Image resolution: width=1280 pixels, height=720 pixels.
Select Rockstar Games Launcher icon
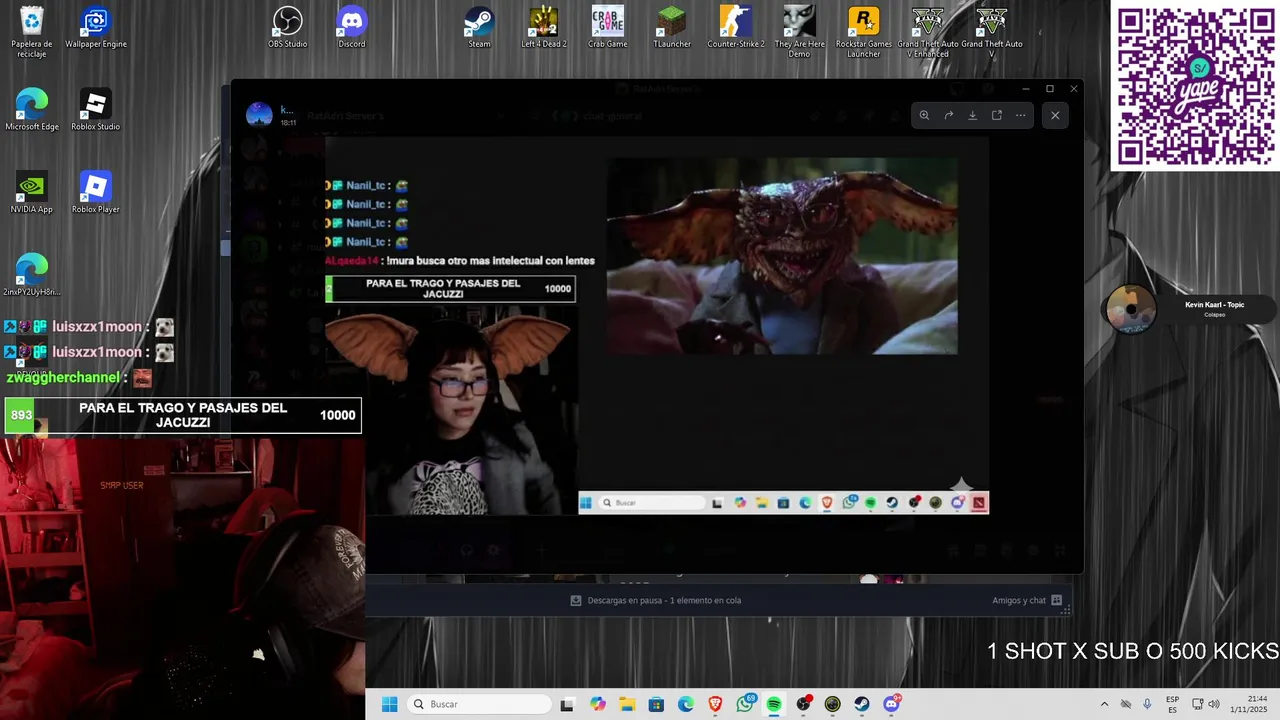tap(864, 32)
